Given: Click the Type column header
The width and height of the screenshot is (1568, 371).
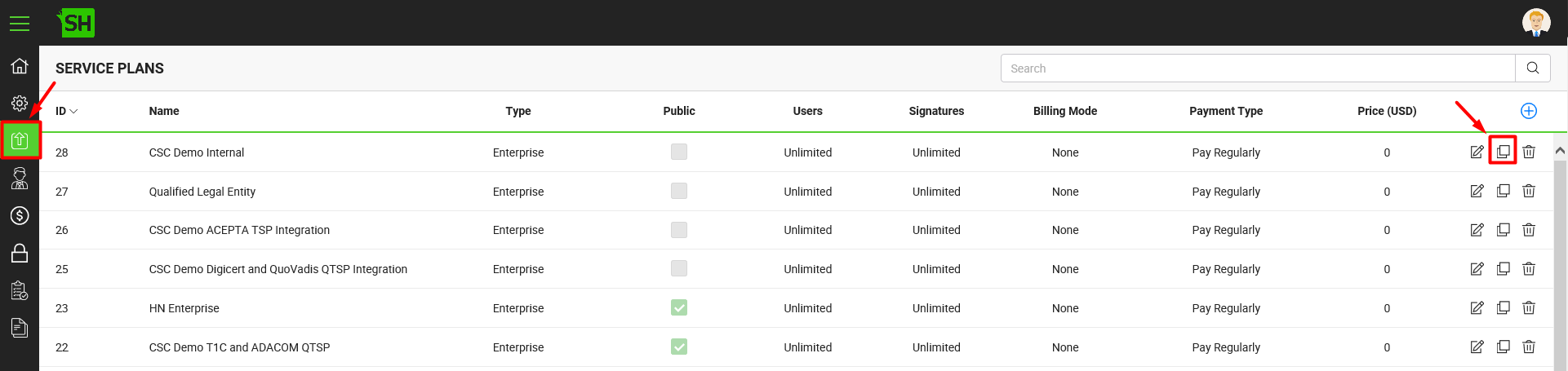Looking at the screenshot, I should [x=518, y=111].
